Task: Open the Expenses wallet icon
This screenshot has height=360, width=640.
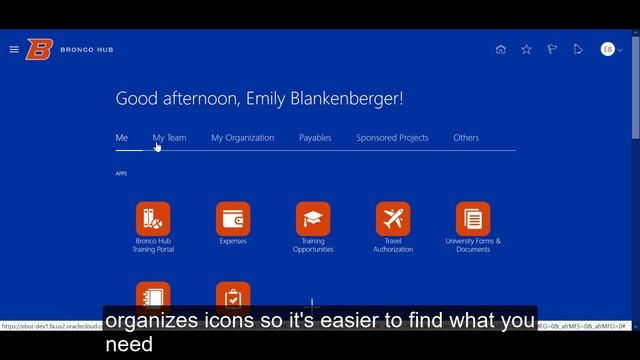Action: pyautogui.click(x=233, y=219)
